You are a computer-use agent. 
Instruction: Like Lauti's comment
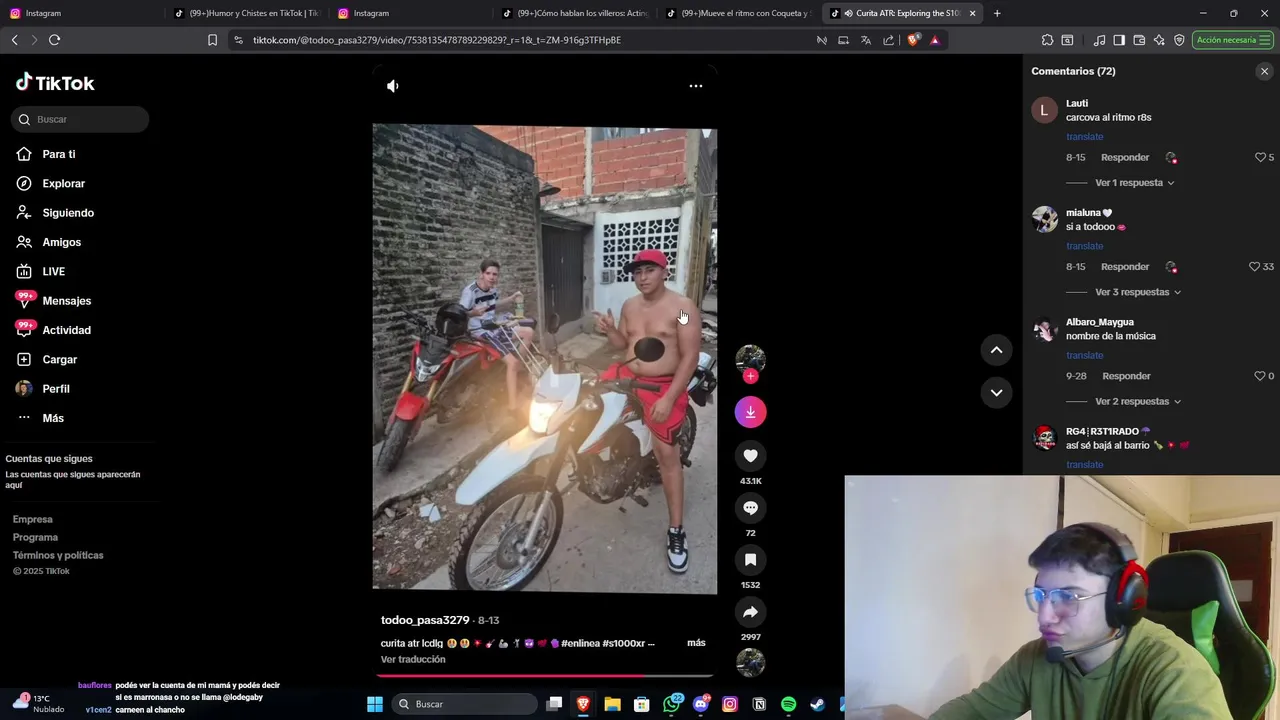tap(1260, 157)
